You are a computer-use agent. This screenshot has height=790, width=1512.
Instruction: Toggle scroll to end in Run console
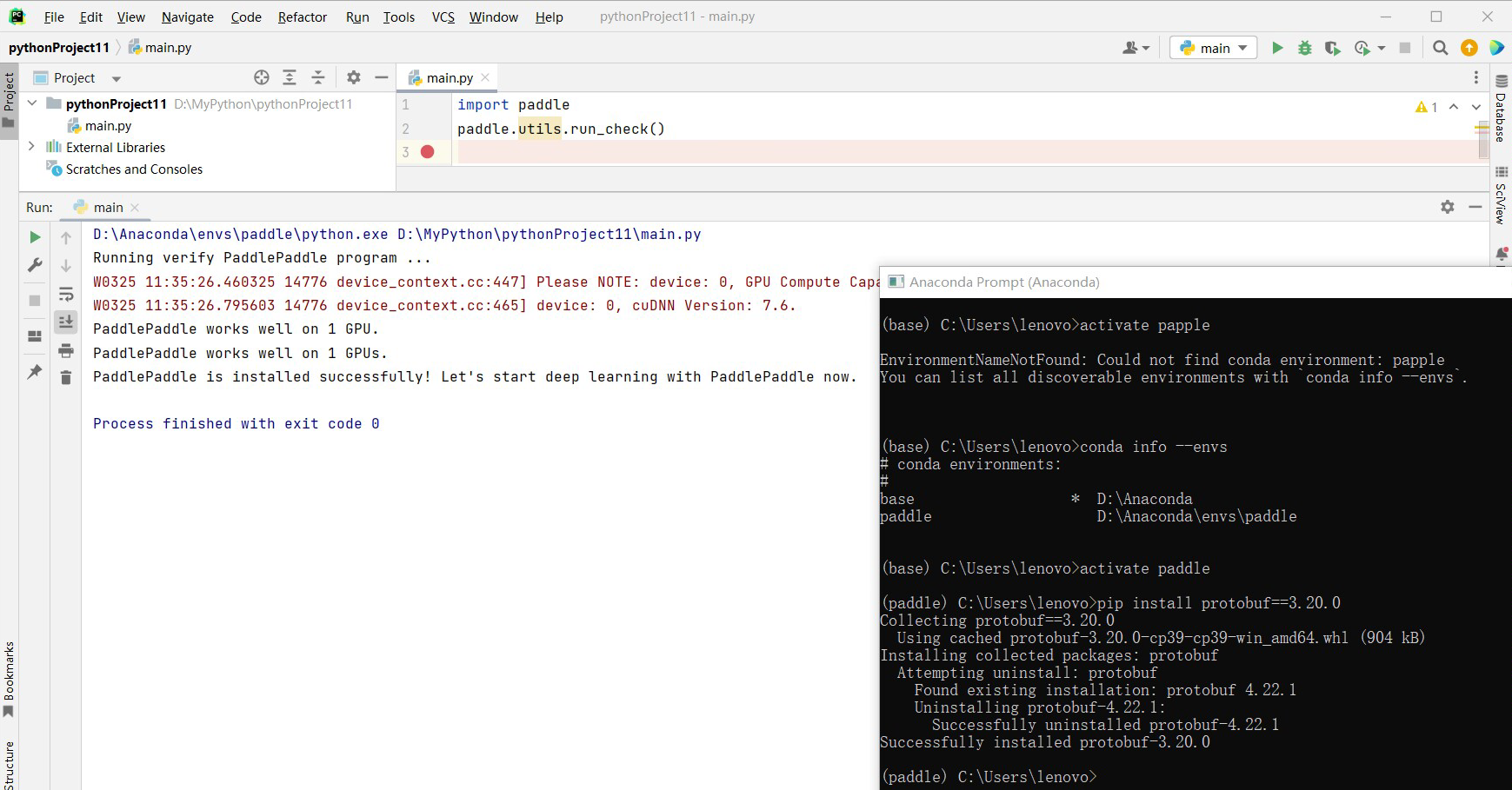coord(66,322)
